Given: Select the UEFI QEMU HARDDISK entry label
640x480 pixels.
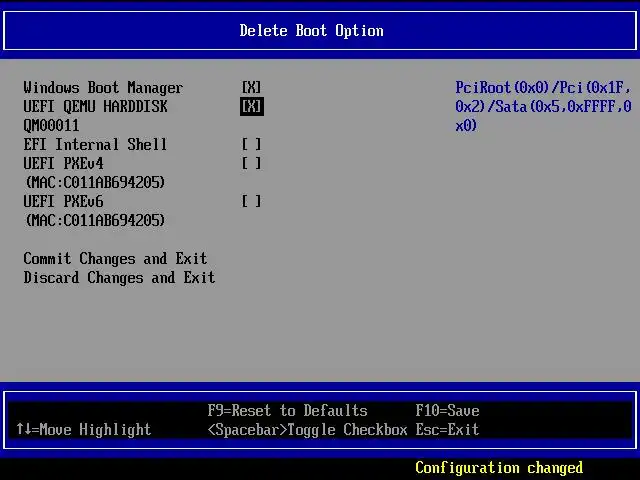Looking at the screenshot, I should [95, 107].
